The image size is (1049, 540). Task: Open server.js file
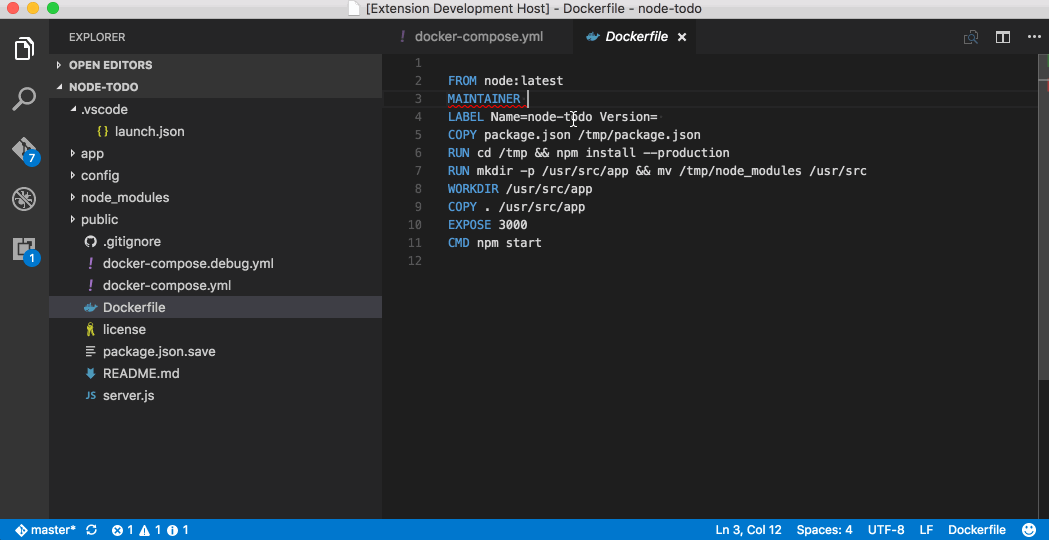point(215,395)
